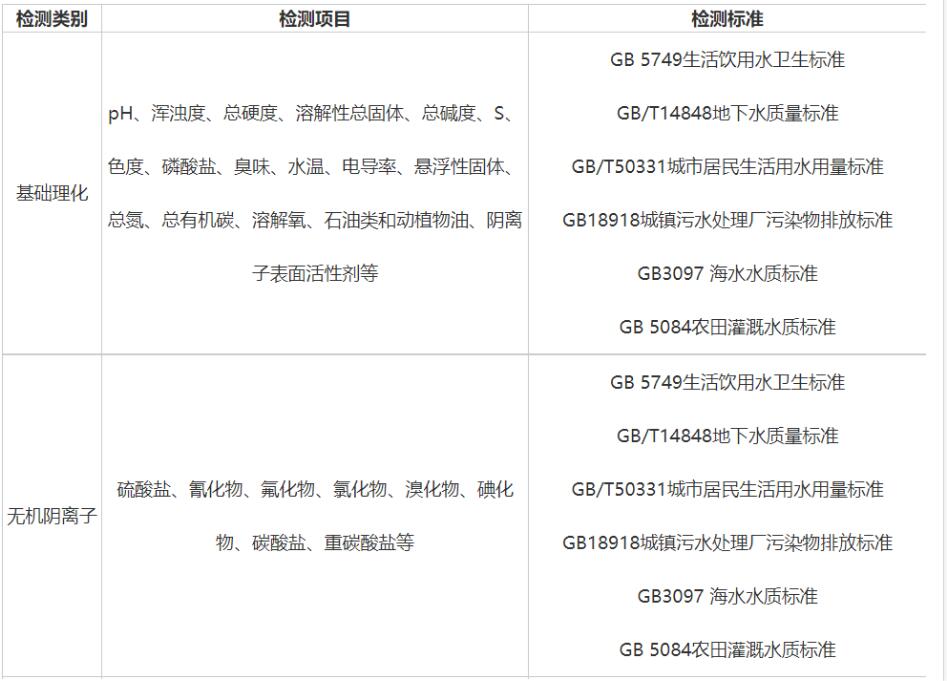The image size is (947, 681).
Task: Click the 检测项目 column header
Action: pyautogui.click(x=314, y=19)
